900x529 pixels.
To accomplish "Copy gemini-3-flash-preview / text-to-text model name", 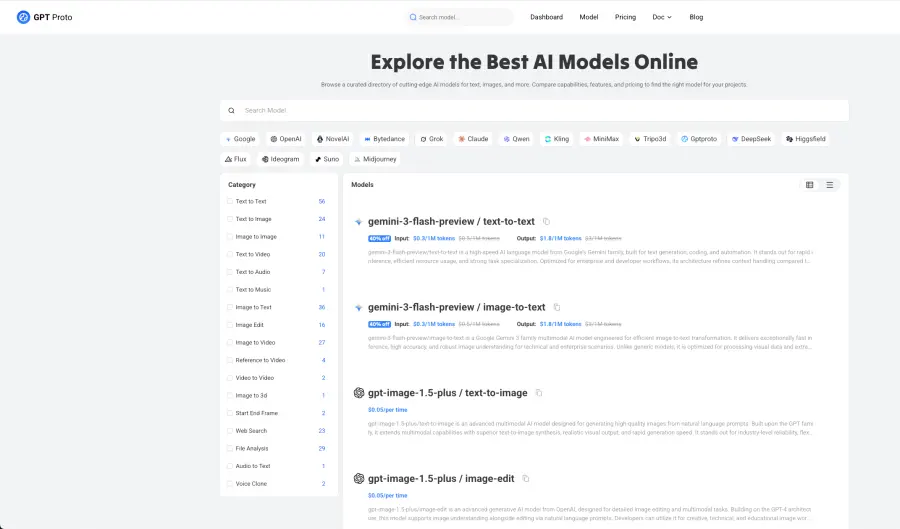I will tap(546, 221).
